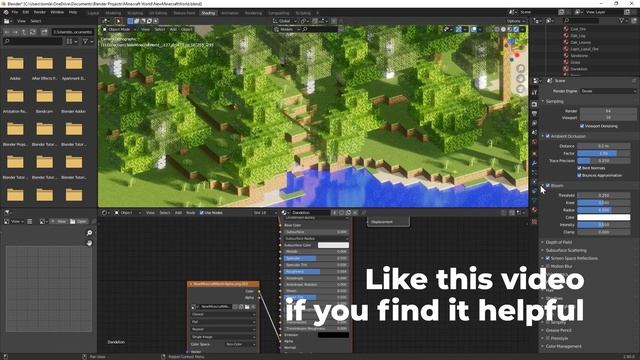Toggle the Bloom checkbox
This screenshot has width=640, height=360.
pos(548,186)
